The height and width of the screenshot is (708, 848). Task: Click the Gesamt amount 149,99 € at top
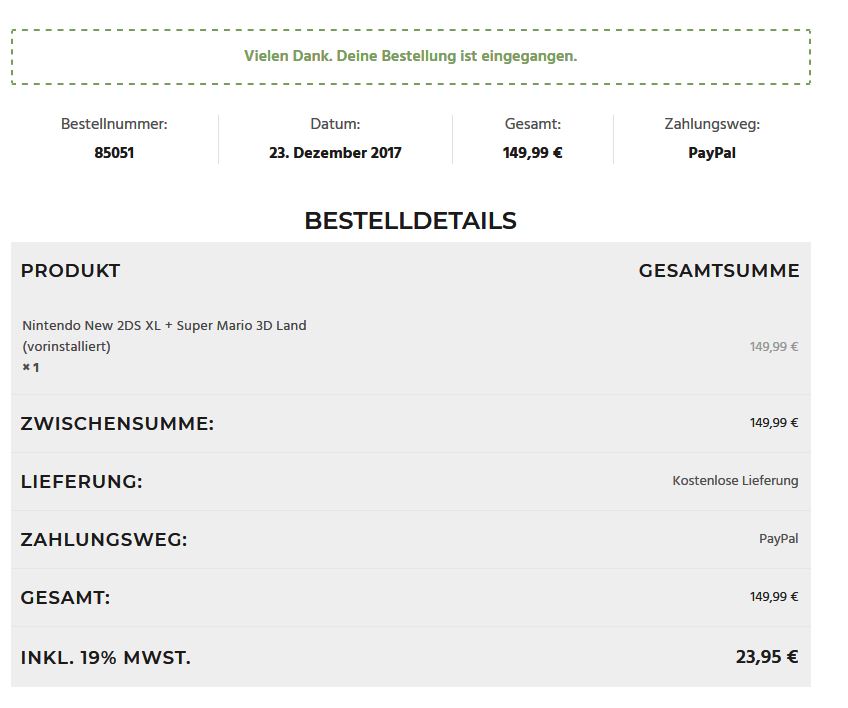[x=533, y=153]
